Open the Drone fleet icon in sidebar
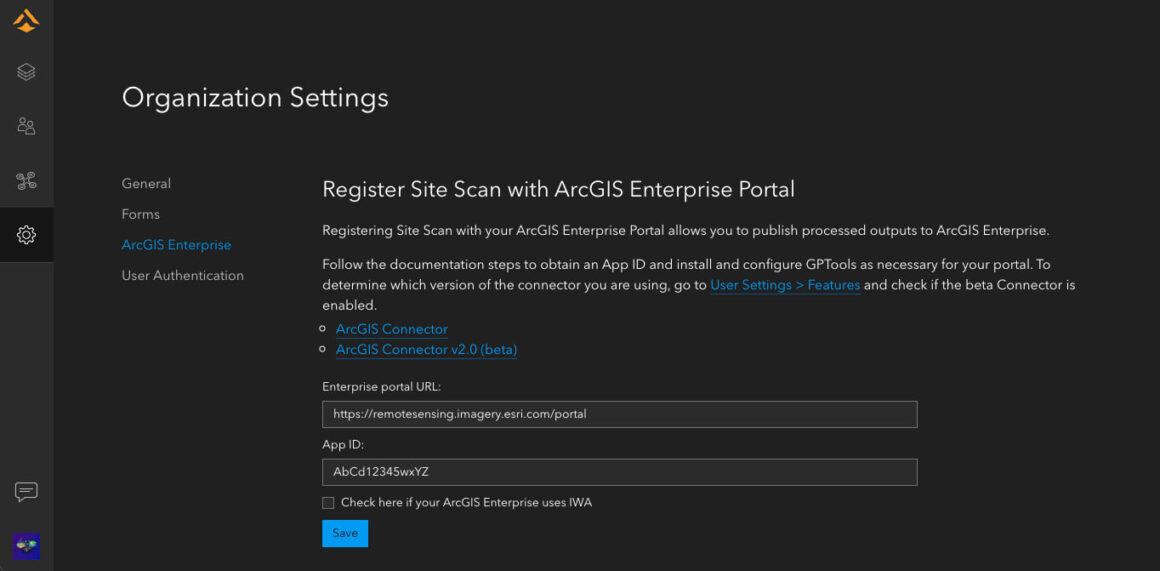 point(26,180)
